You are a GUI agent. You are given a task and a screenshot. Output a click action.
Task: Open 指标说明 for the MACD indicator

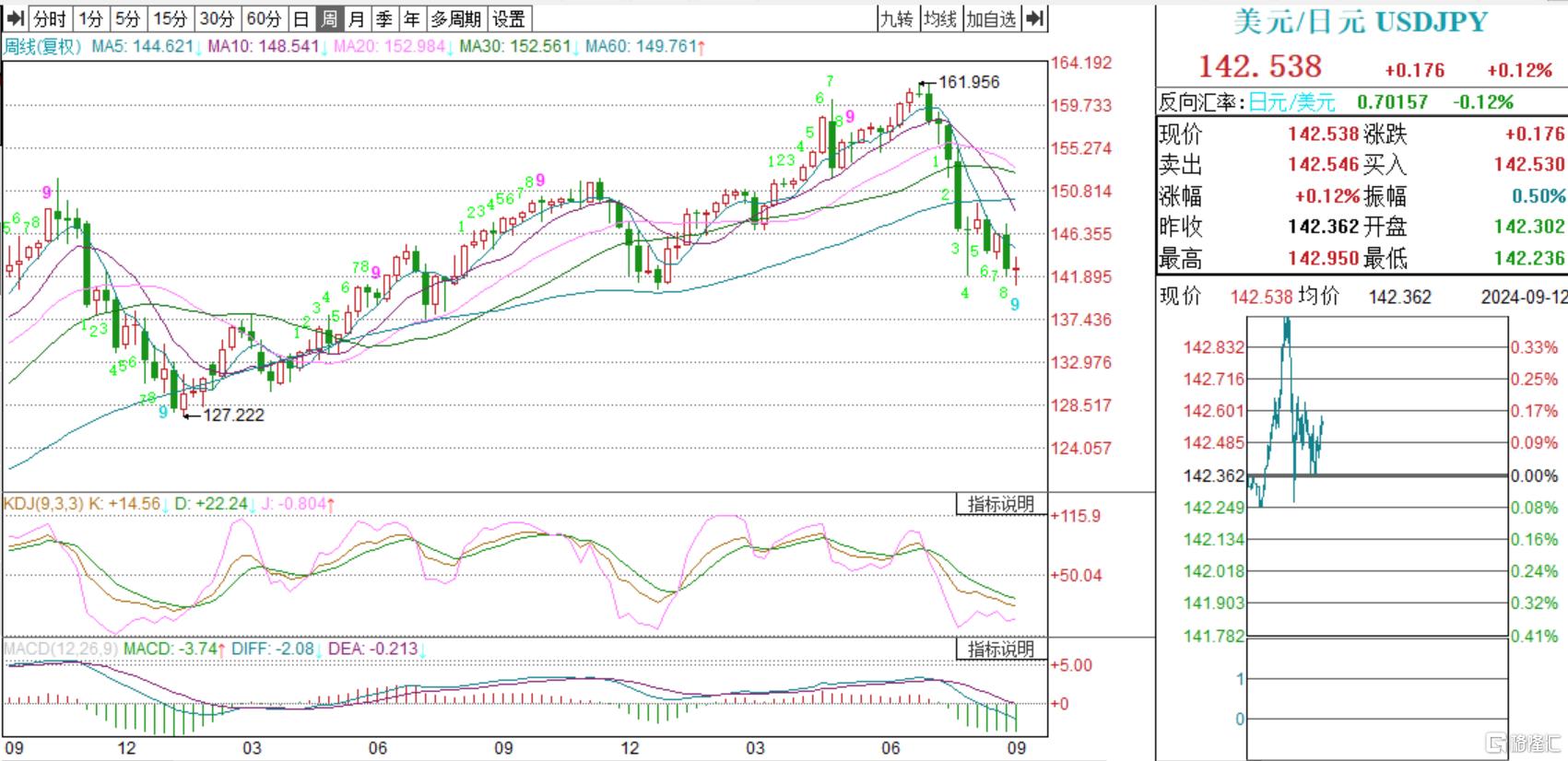(x=1001, y=649)
